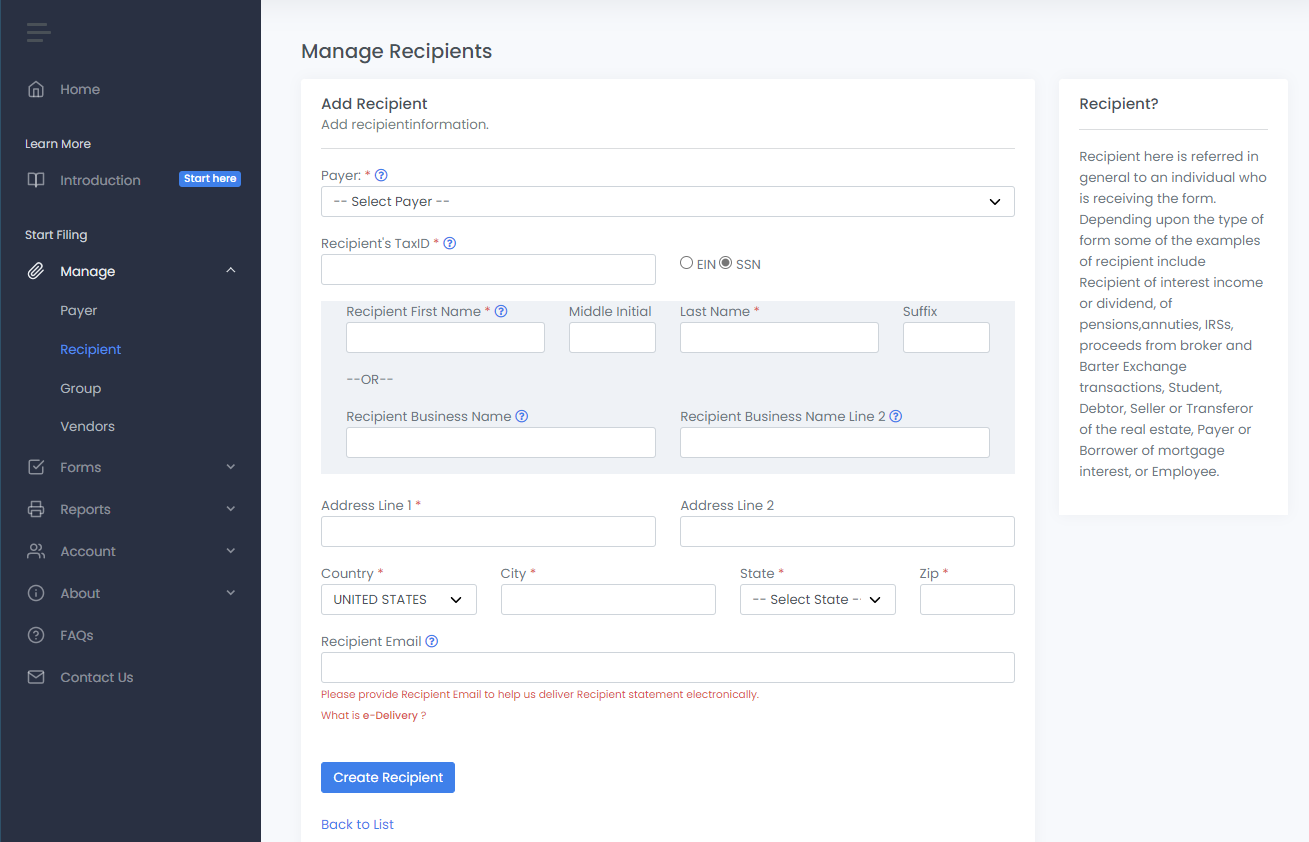Select the EIN radio button
The image size is (1309, 842).
pyautogui.click(x=686, y=263)
